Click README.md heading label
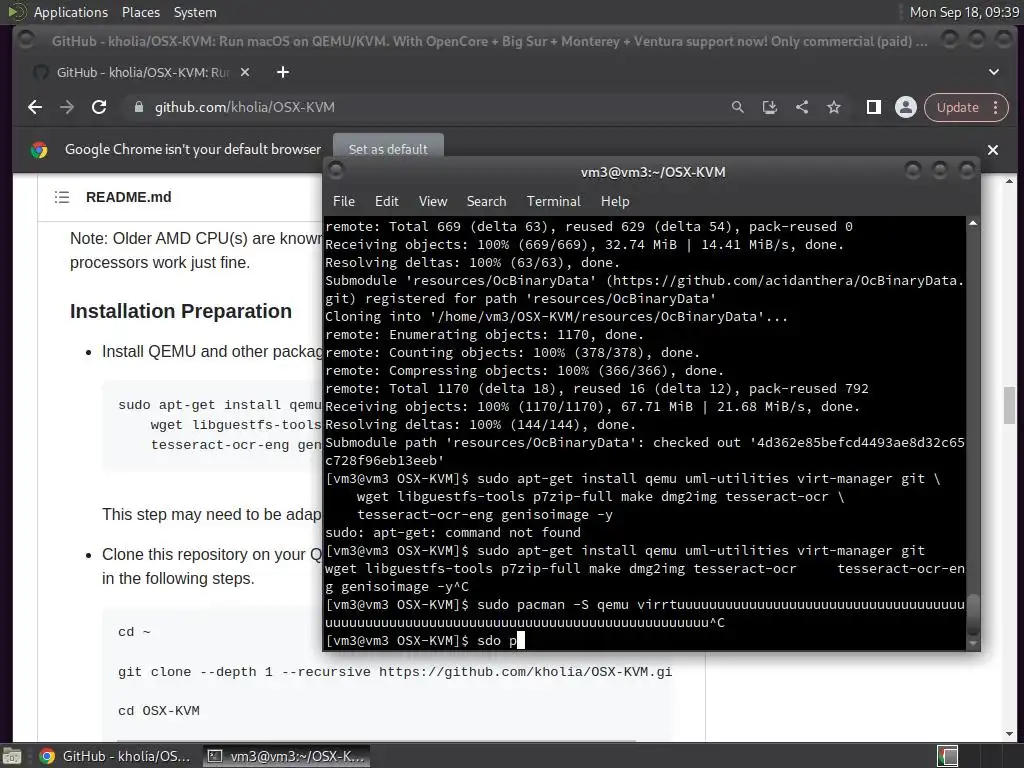Image resolution: width=1024 pixels, height=768 pixels. 129,197
